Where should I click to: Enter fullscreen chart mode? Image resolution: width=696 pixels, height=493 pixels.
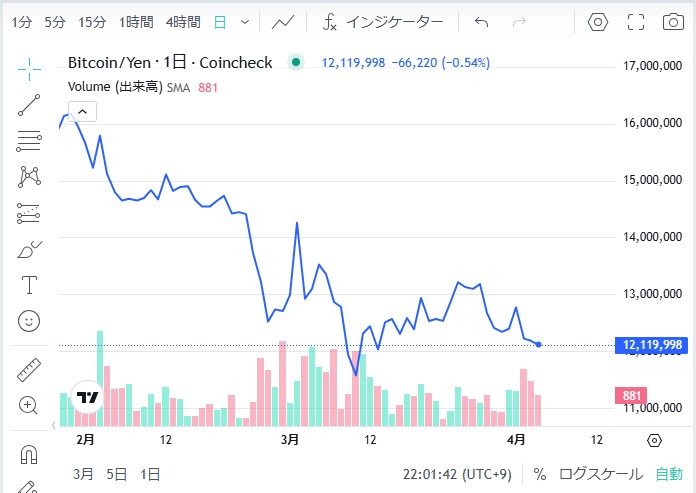635,21
